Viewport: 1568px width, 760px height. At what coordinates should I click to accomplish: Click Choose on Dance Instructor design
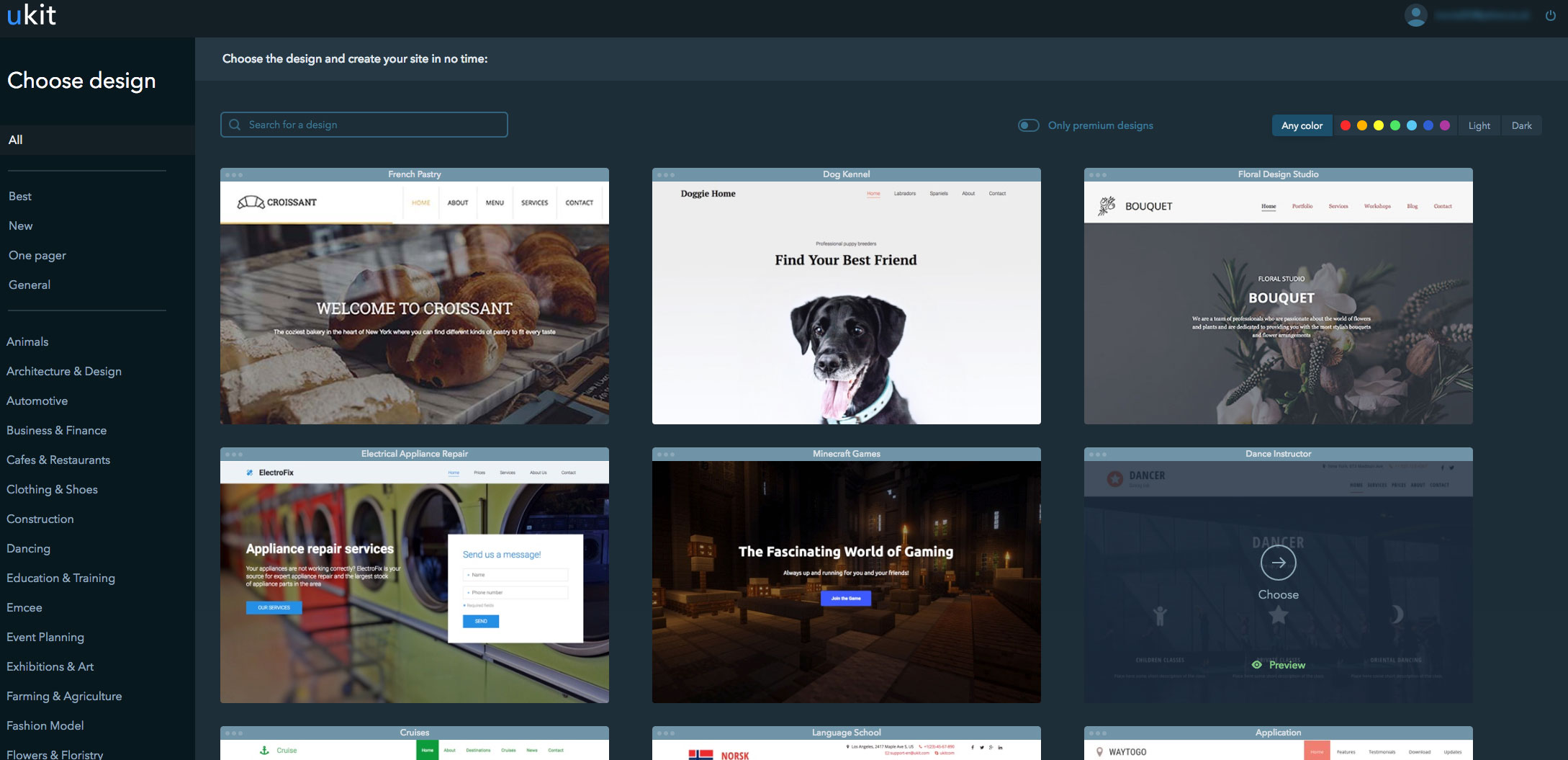tap(1279, 595)
